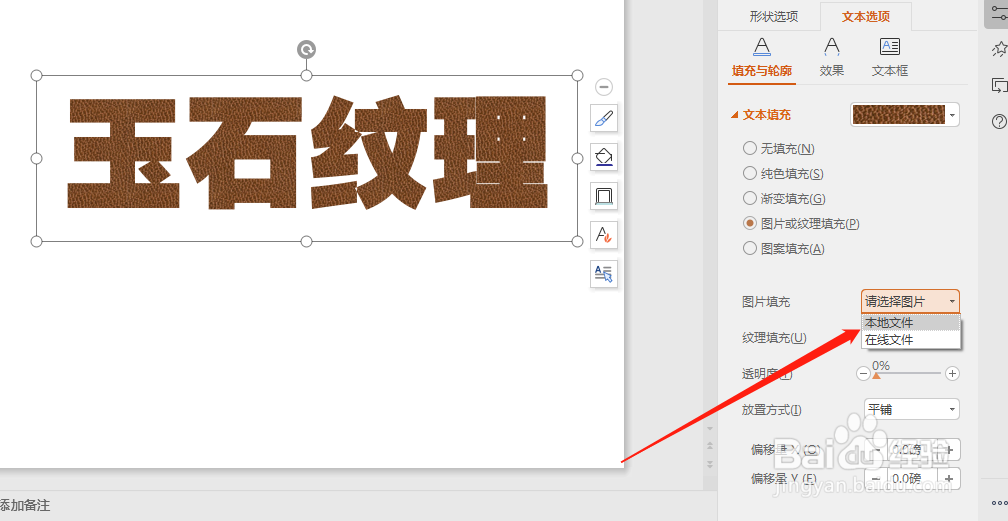Decrease transparency with the minus button

863,374
